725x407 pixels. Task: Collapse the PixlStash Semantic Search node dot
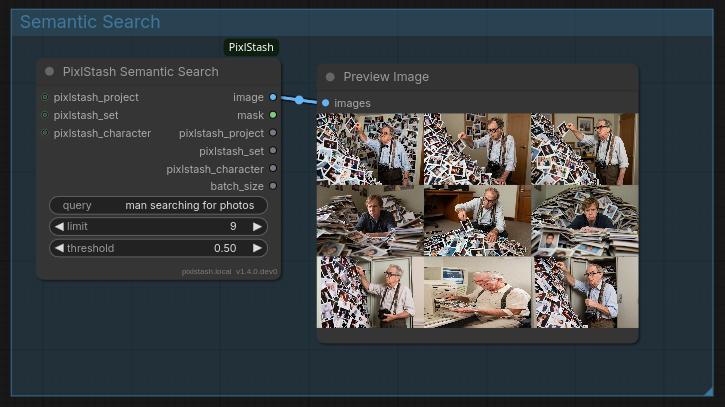(49, 71)
